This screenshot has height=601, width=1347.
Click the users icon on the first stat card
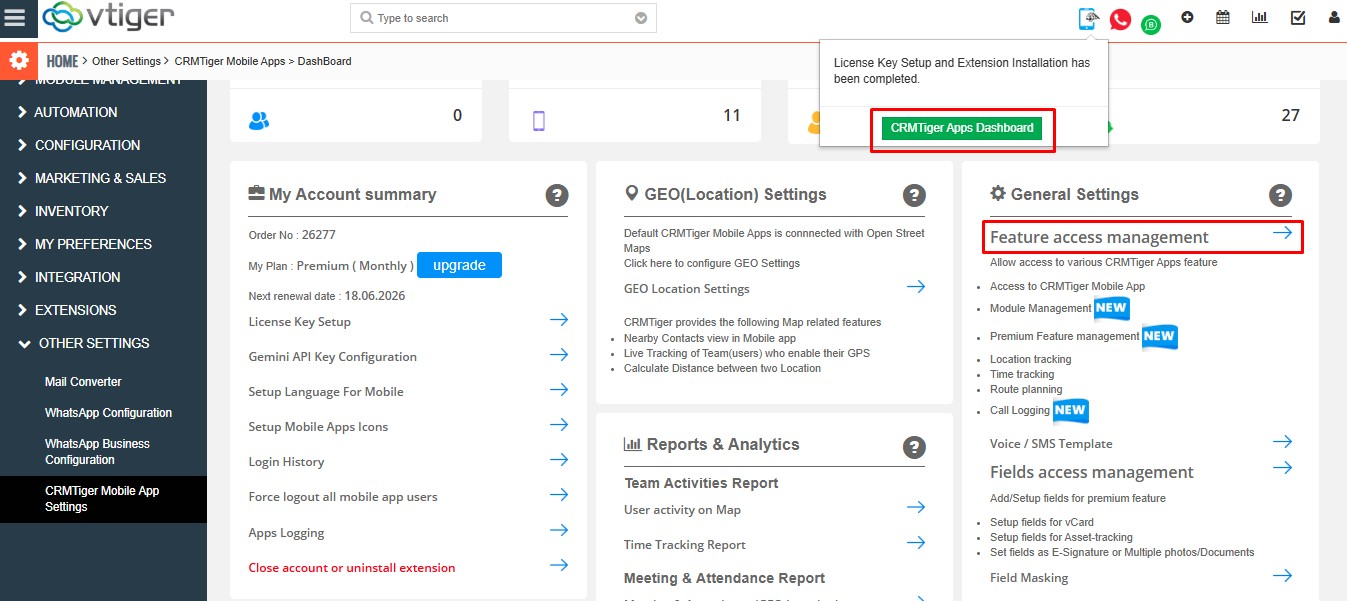point(259,120)
